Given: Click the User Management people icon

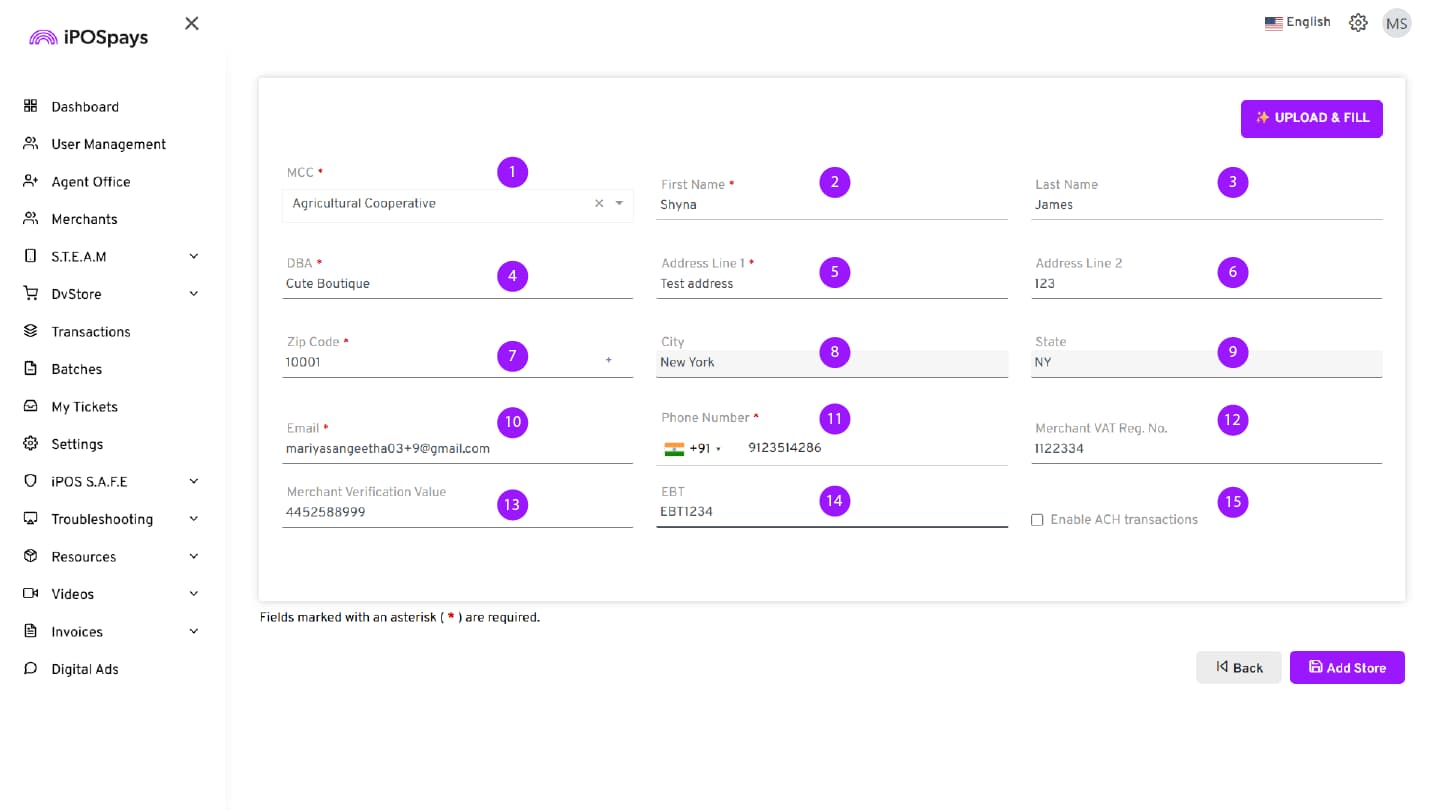Looking at the screenshot, I should [30, 144].
